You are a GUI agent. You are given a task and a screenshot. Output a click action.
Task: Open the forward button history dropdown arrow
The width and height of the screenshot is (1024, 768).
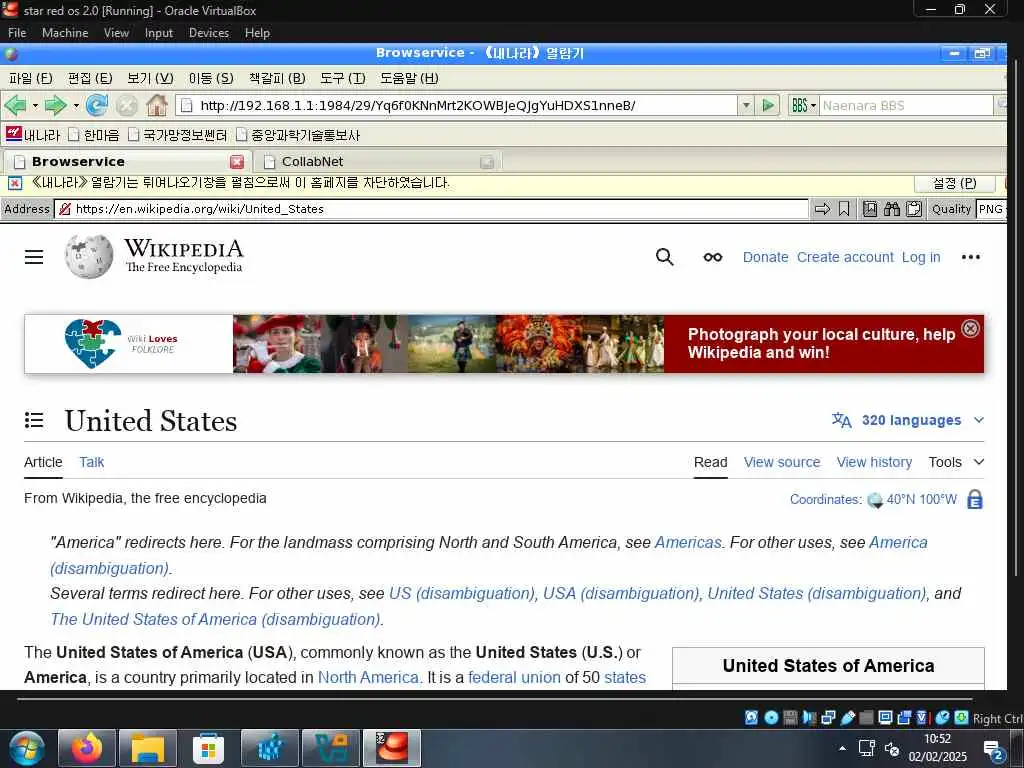click(x=76, y=105)
